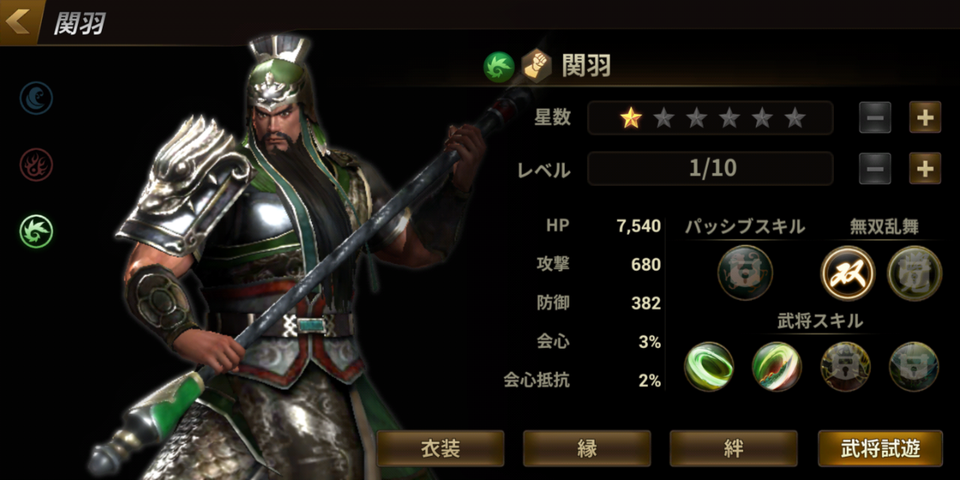Open the 衣装 costume menu
The height and width of the screenshot is (480, 960).
[x=440, y=449]
